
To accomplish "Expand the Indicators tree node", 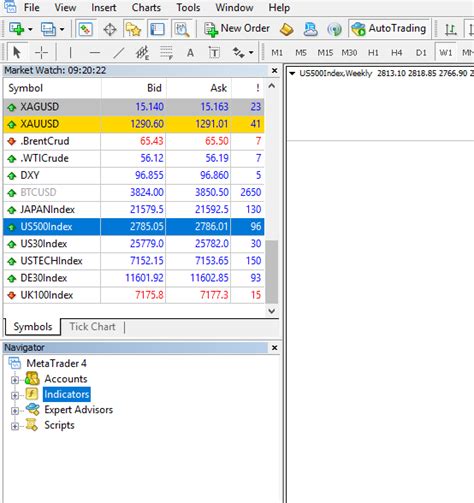I will 15,395.
